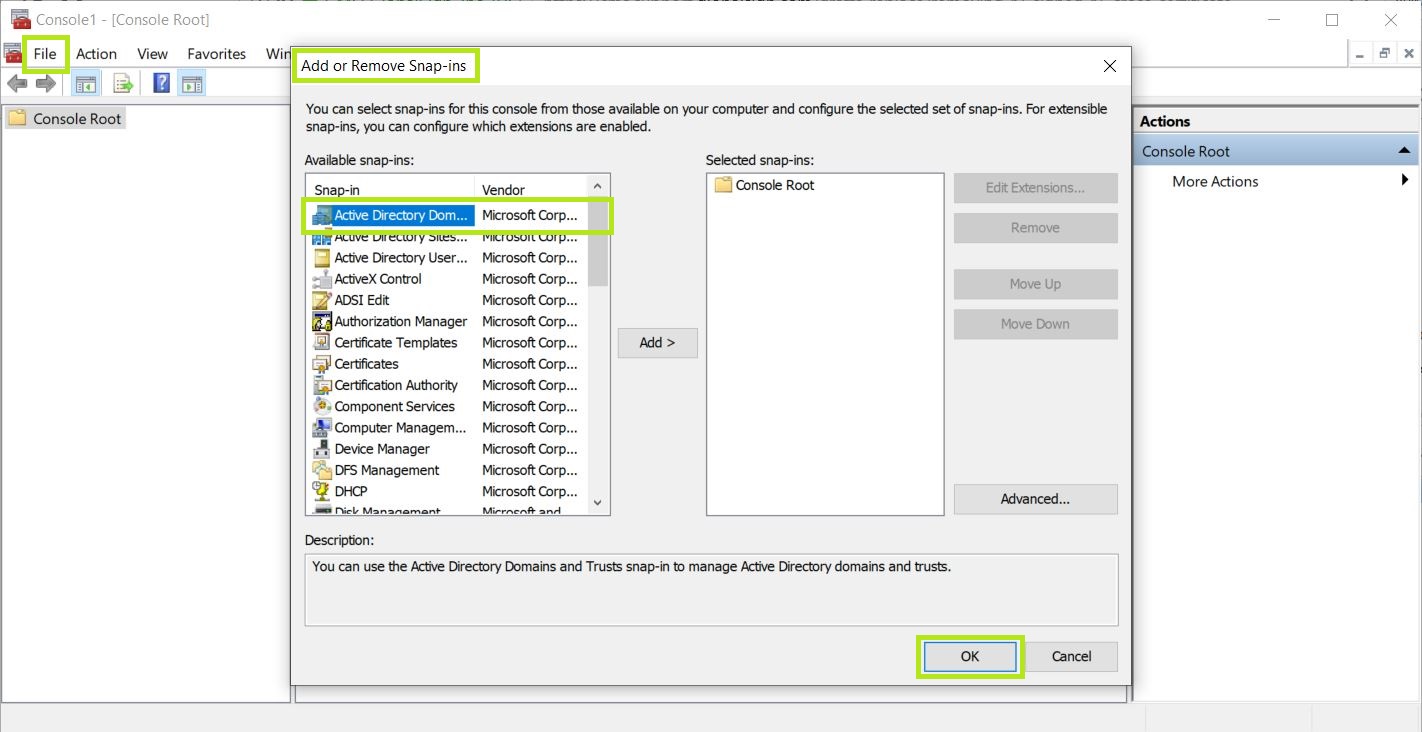
Task: Select the ADSI Edit snap-in icon
Action: coord(322,300)
